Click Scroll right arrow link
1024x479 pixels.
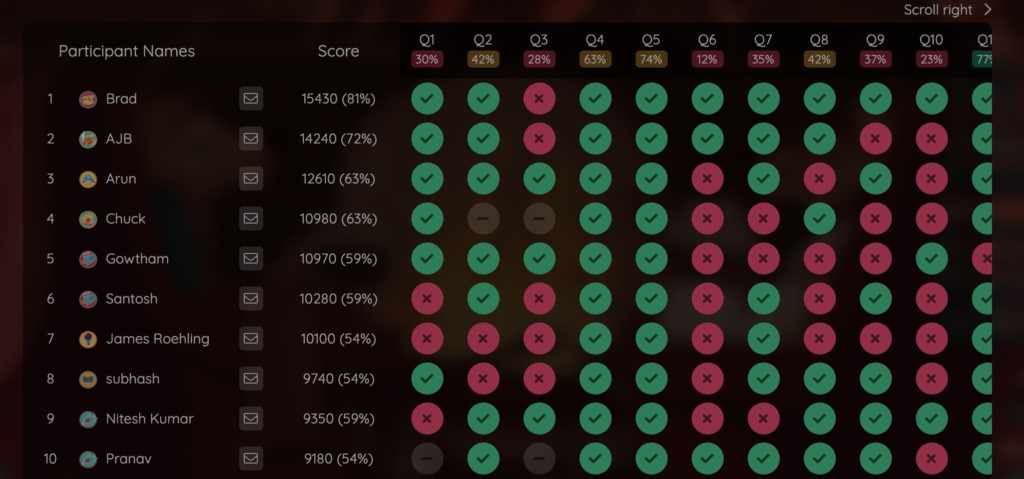tap(947, 10)
